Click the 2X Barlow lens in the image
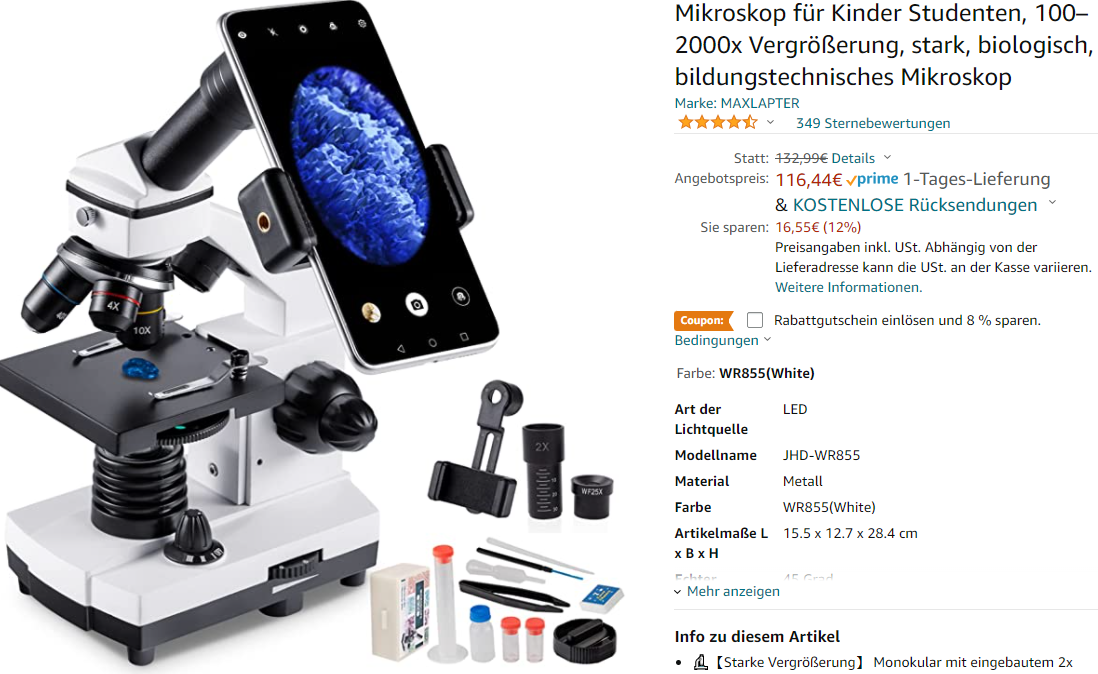This screenshot has width=1098, height=674. 543,470
